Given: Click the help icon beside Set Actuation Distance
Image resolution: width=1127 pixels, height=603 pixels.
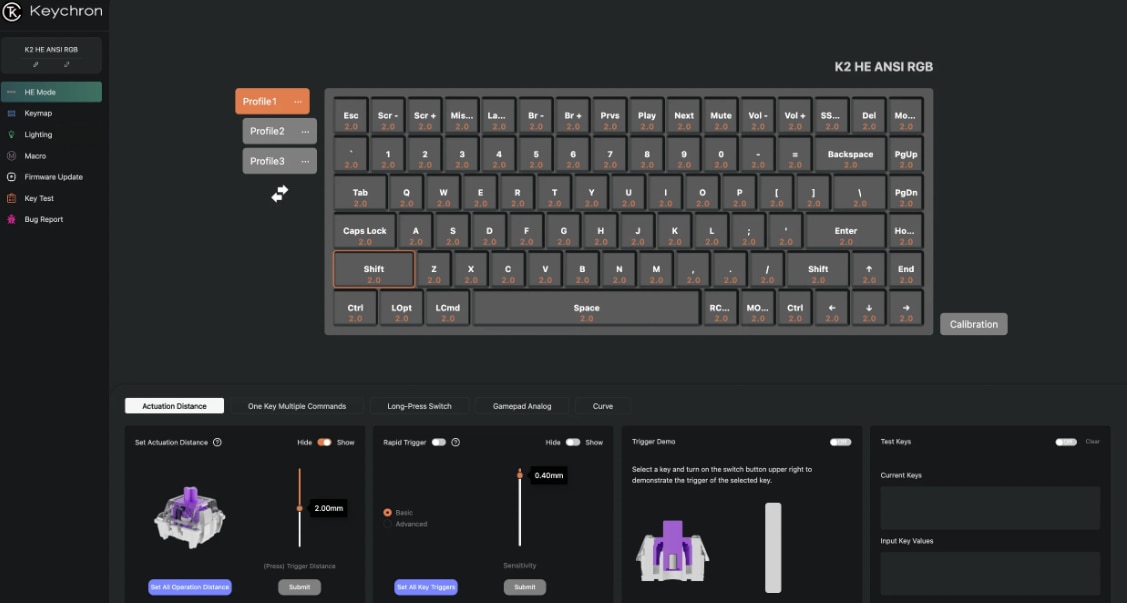Looking at the screenshot, I should coord(217,442).
